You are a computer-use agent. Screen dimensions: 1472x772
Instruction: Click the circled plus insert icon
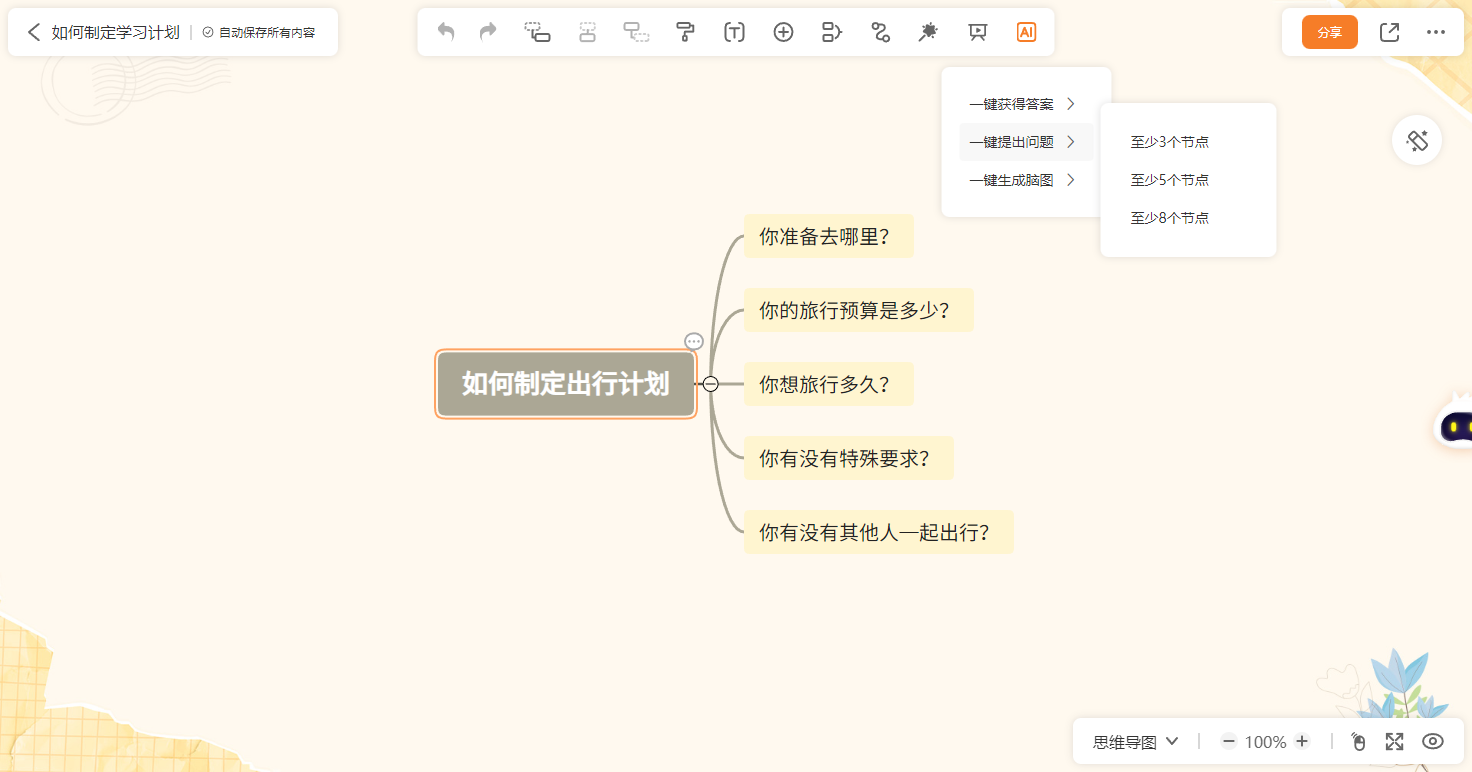point(783,32)
